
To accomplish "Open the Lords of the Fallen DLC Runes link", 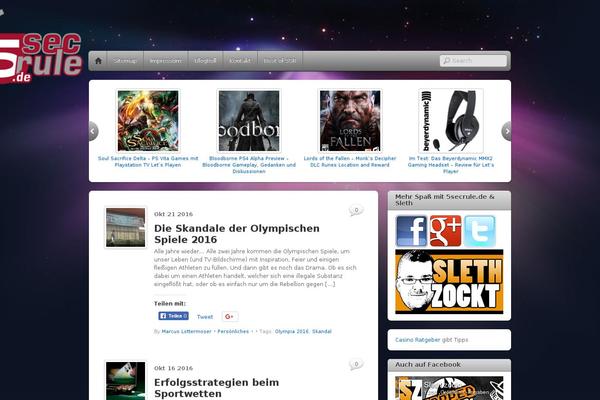I will point(350,162).
